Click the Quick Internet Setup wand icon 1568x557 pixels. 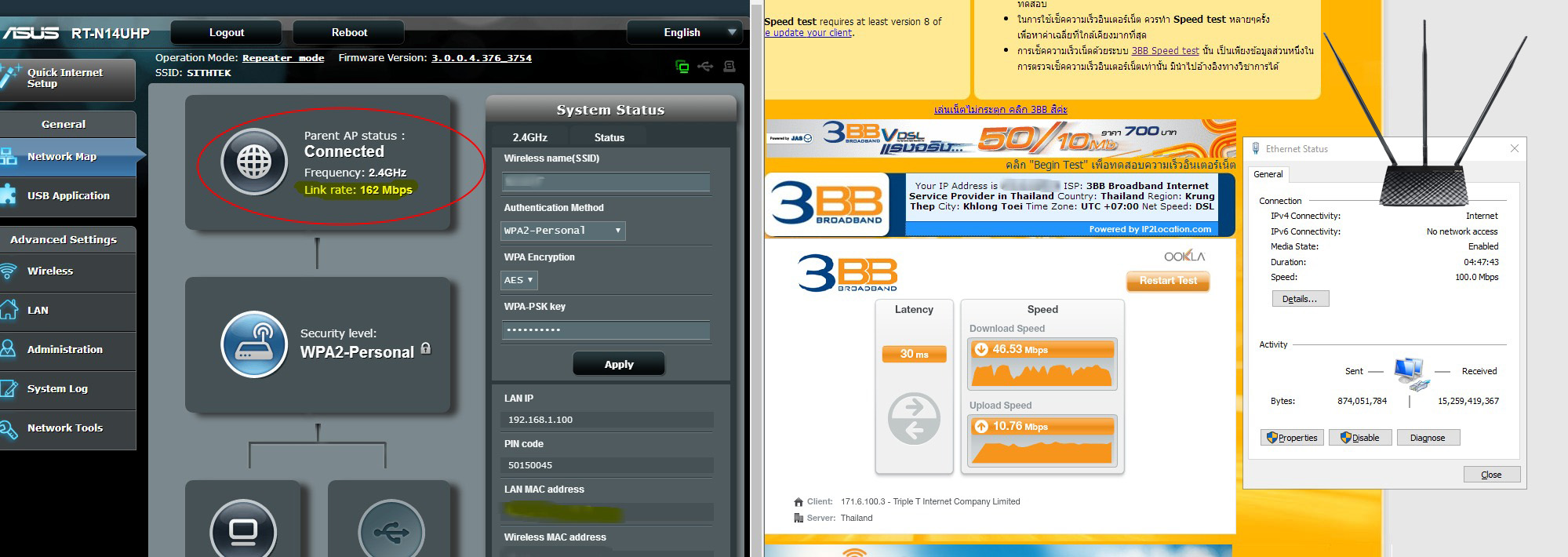click(10, 77)
